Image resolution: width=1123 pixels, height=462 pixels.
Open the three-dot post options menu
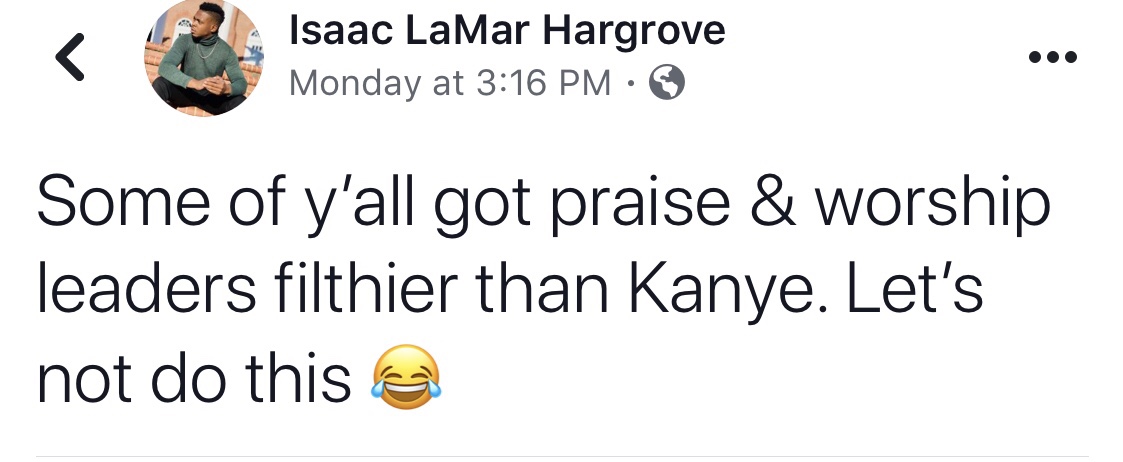point(1053,57)
